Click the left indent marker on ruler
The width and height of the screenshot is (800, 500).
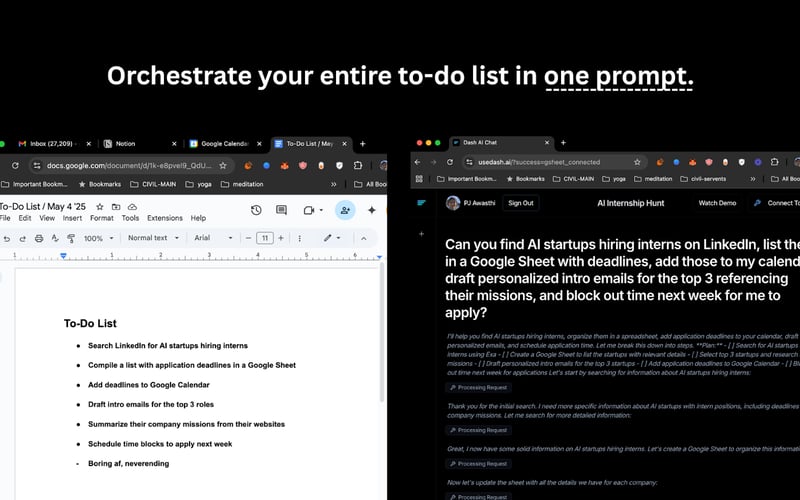(63, 255)
